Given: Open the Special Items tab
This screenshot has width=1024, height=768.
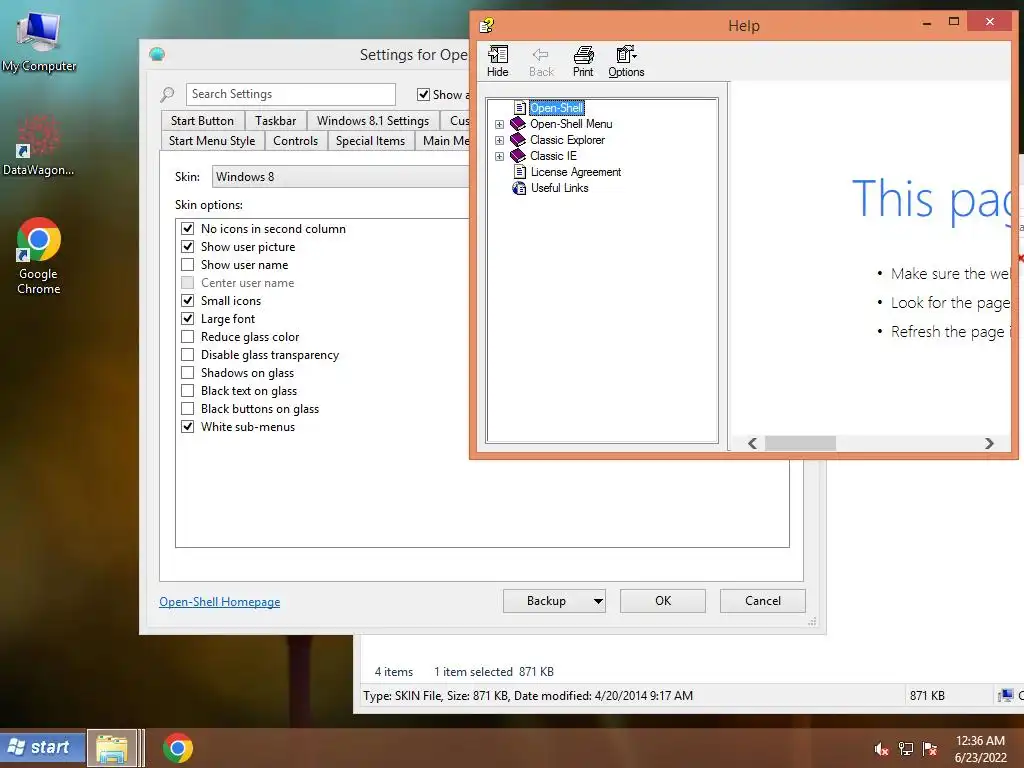Looking at the screenshot, I should click(370, 141).
